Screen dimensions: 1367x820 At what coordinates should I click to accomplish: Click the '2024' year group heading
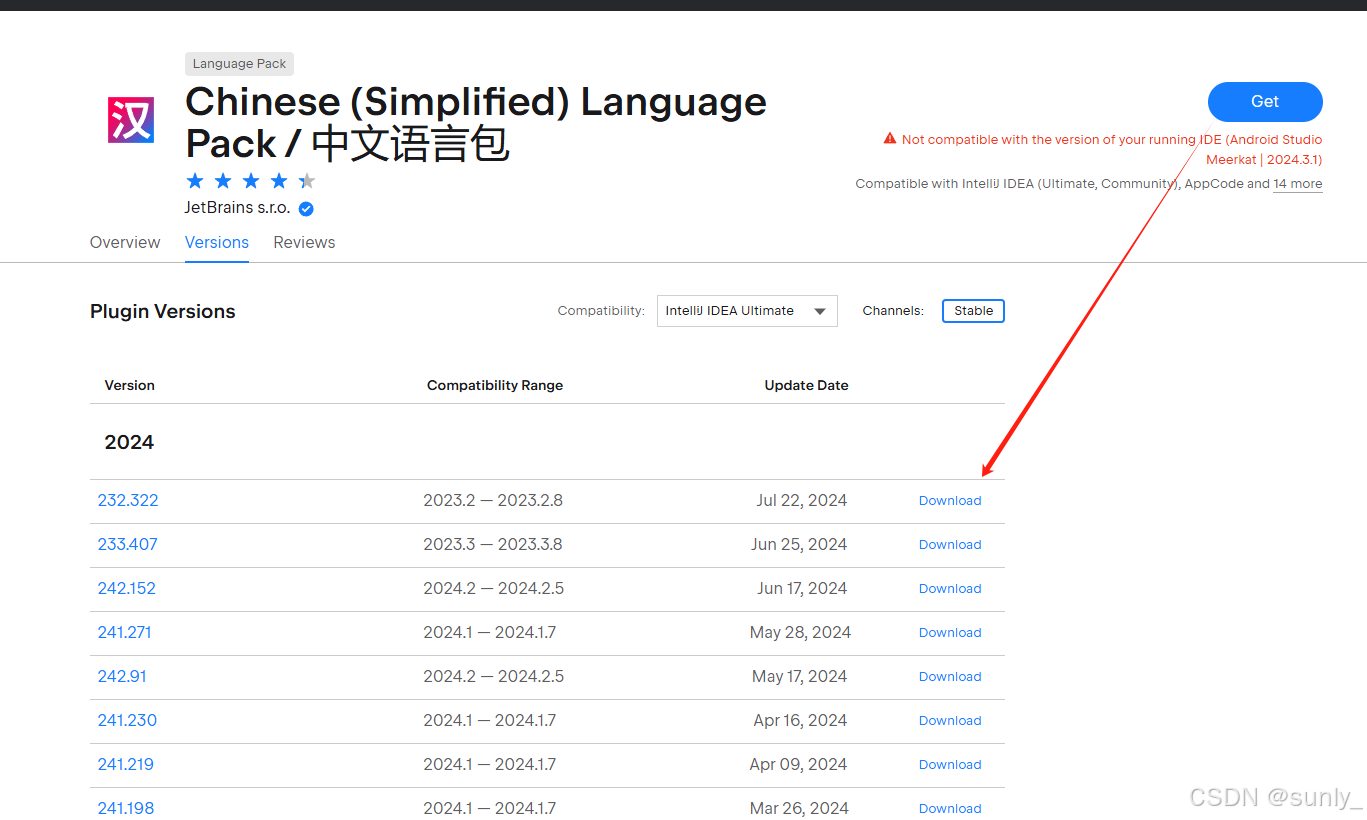tap(129, 442)
